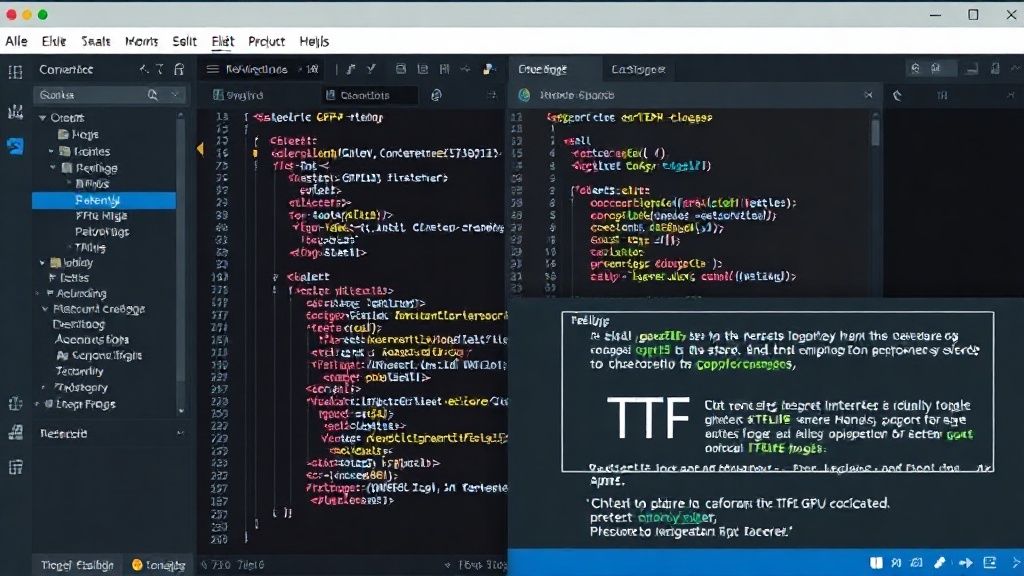Switch to the first editor file tab
The height and width of the screenshot is (576, 1024).
[x=238, y=95]
